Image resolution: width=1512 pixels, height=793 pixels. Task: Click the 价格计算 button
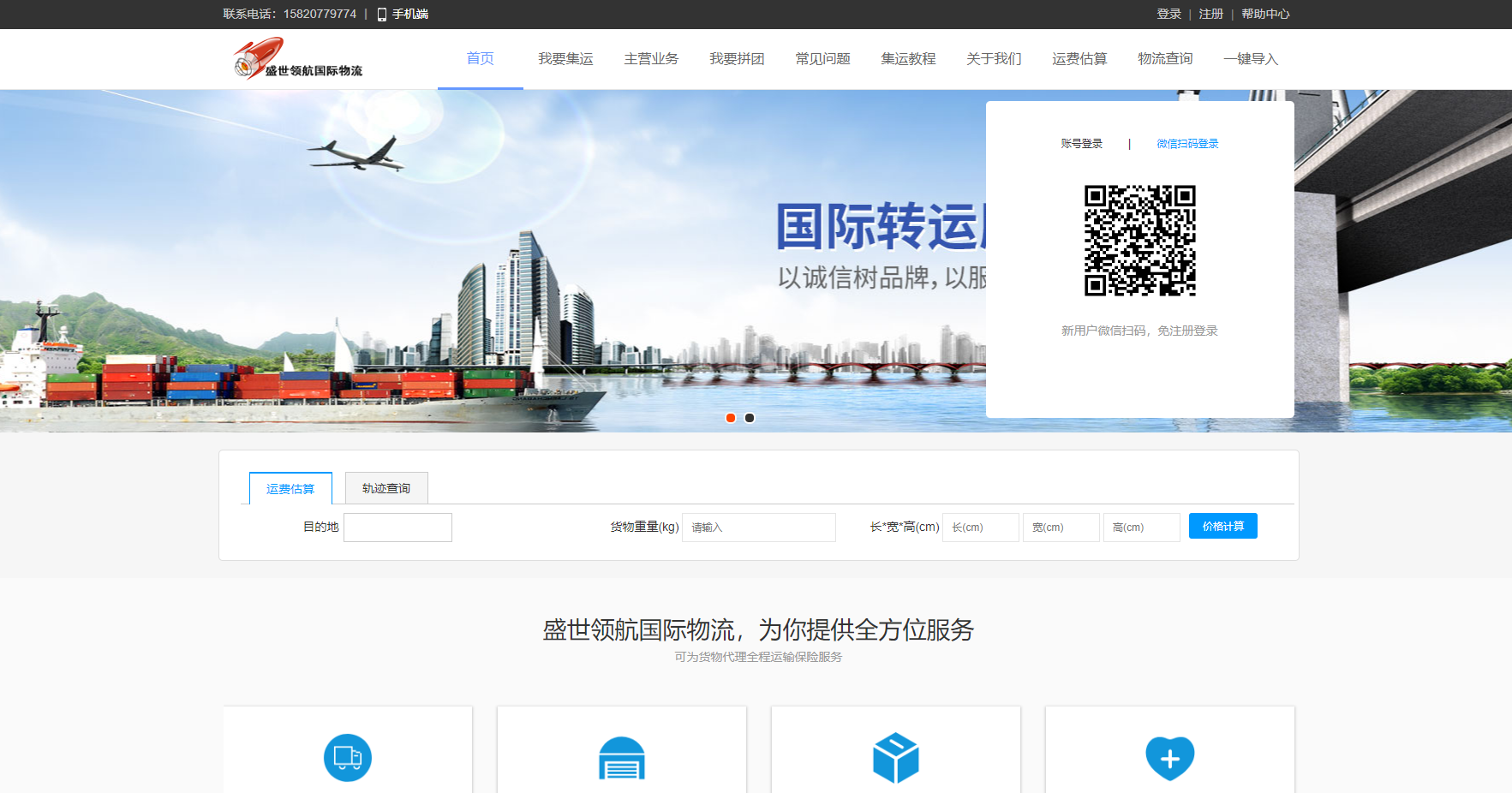point(1223,526)
